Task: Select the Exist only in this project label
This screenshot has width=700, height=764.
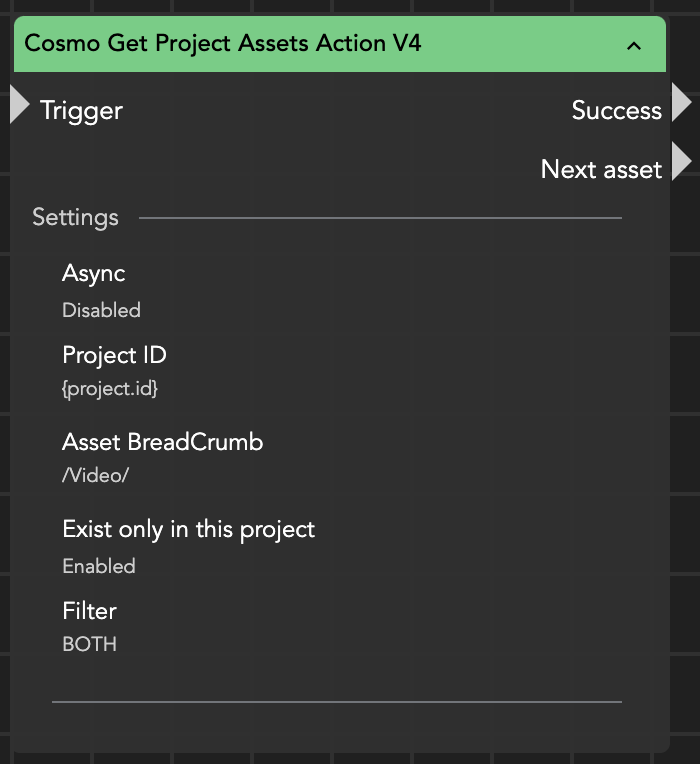Action: 188,529
